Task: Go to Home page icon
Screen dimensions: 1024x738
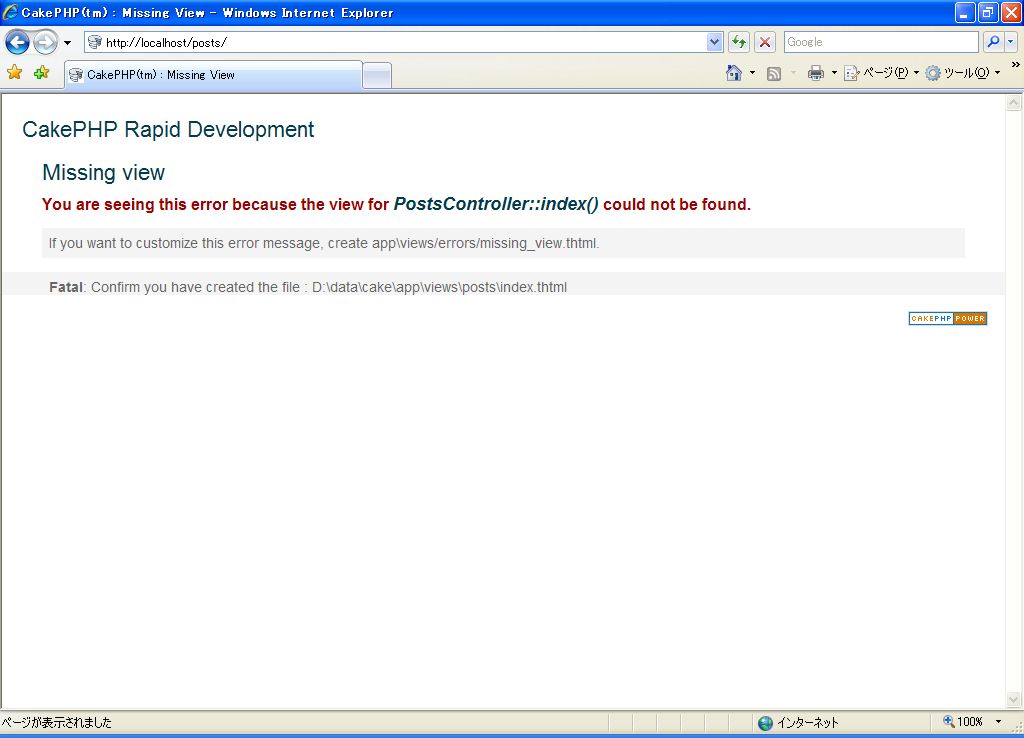Action: (x=734, y=73)
